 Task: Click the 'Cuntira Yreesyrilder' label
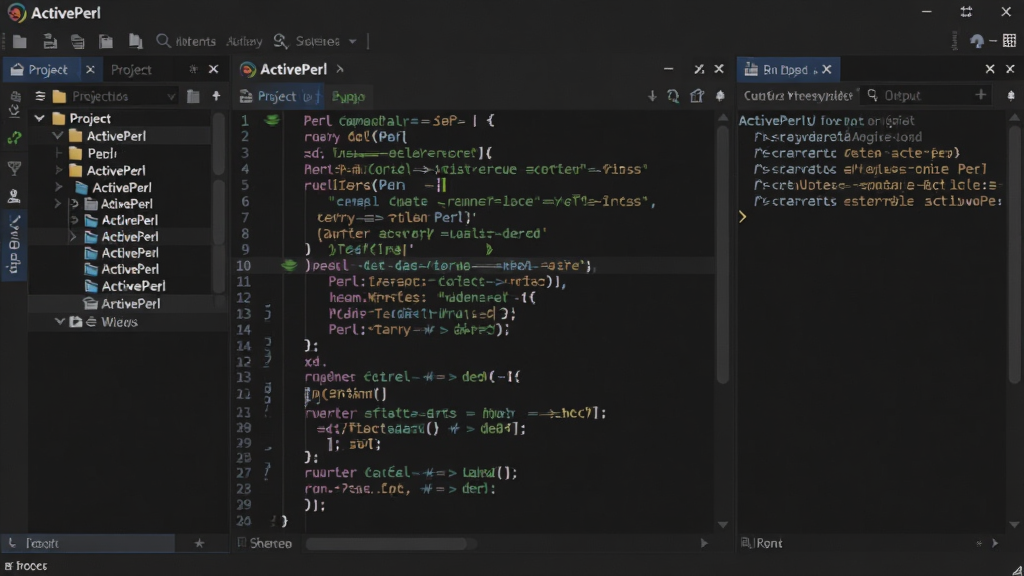[798, 95]
